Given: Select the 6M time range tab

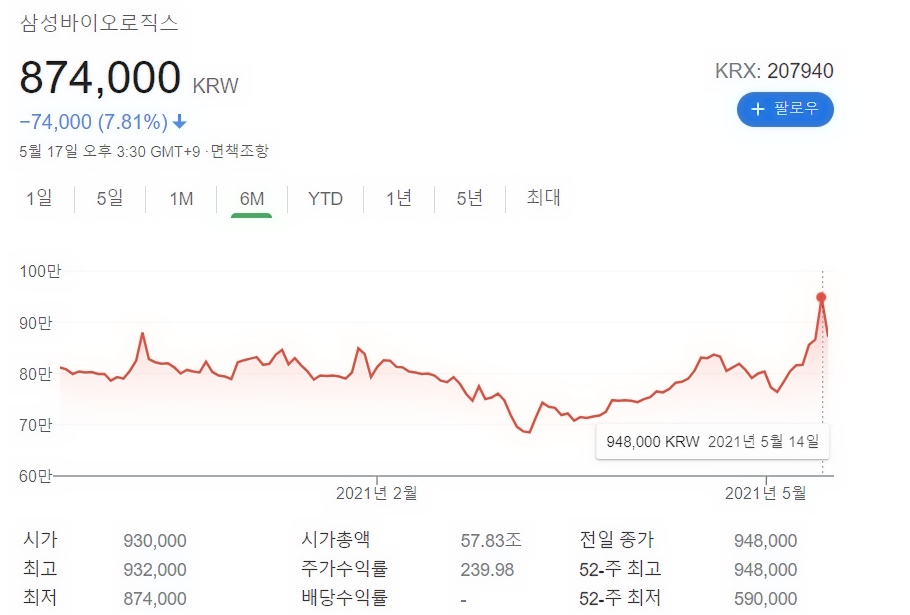Looking at the screenshot, I should tap(251, 199).
